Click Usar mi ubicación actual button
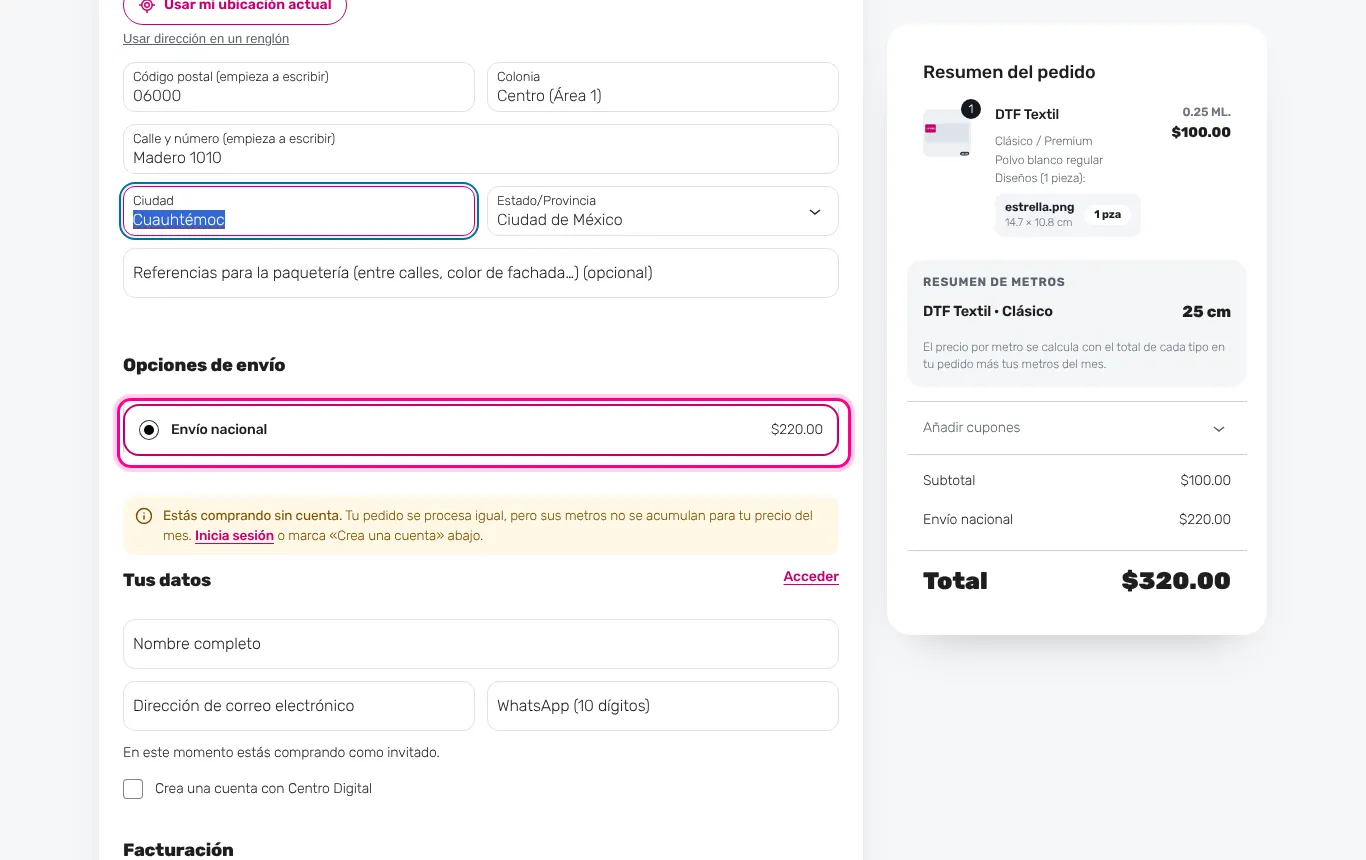1366x860 pixels. pos(235,6)
